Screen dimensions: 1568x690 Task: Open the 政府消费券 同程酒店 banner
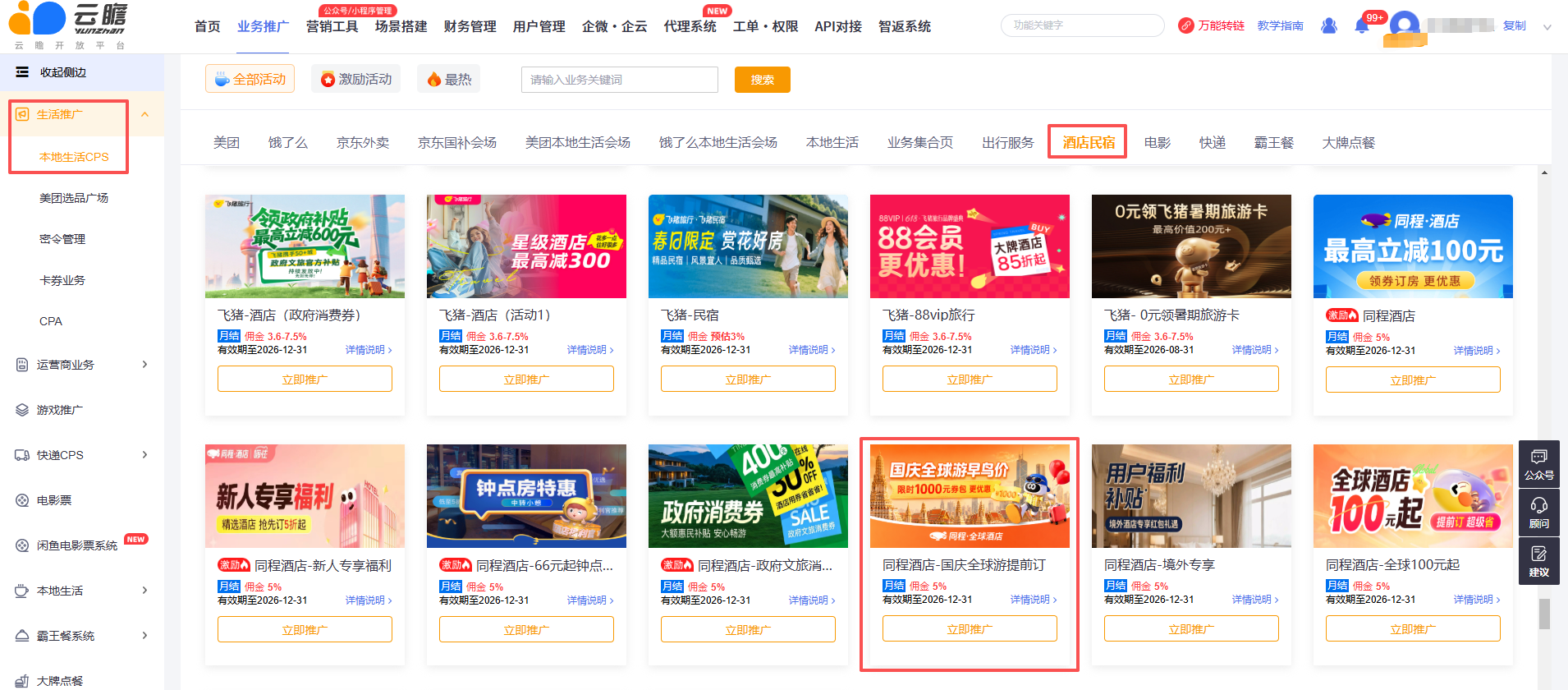(x=748, y=496)
